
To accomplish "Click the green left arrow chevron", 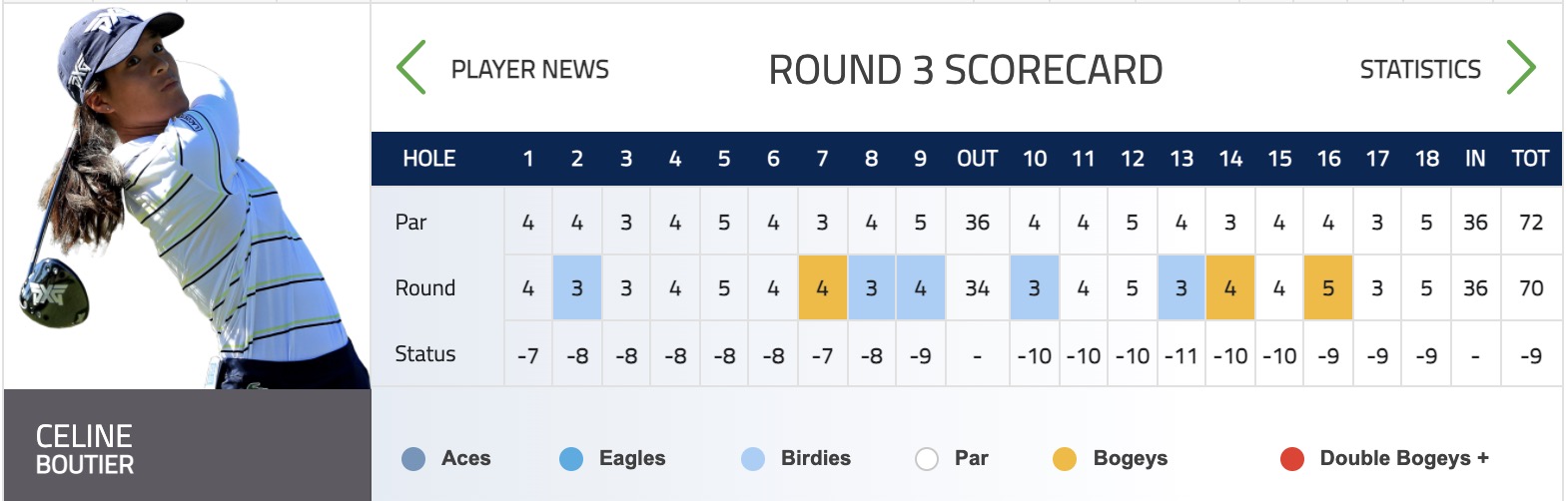I will [x=411, y=68].
